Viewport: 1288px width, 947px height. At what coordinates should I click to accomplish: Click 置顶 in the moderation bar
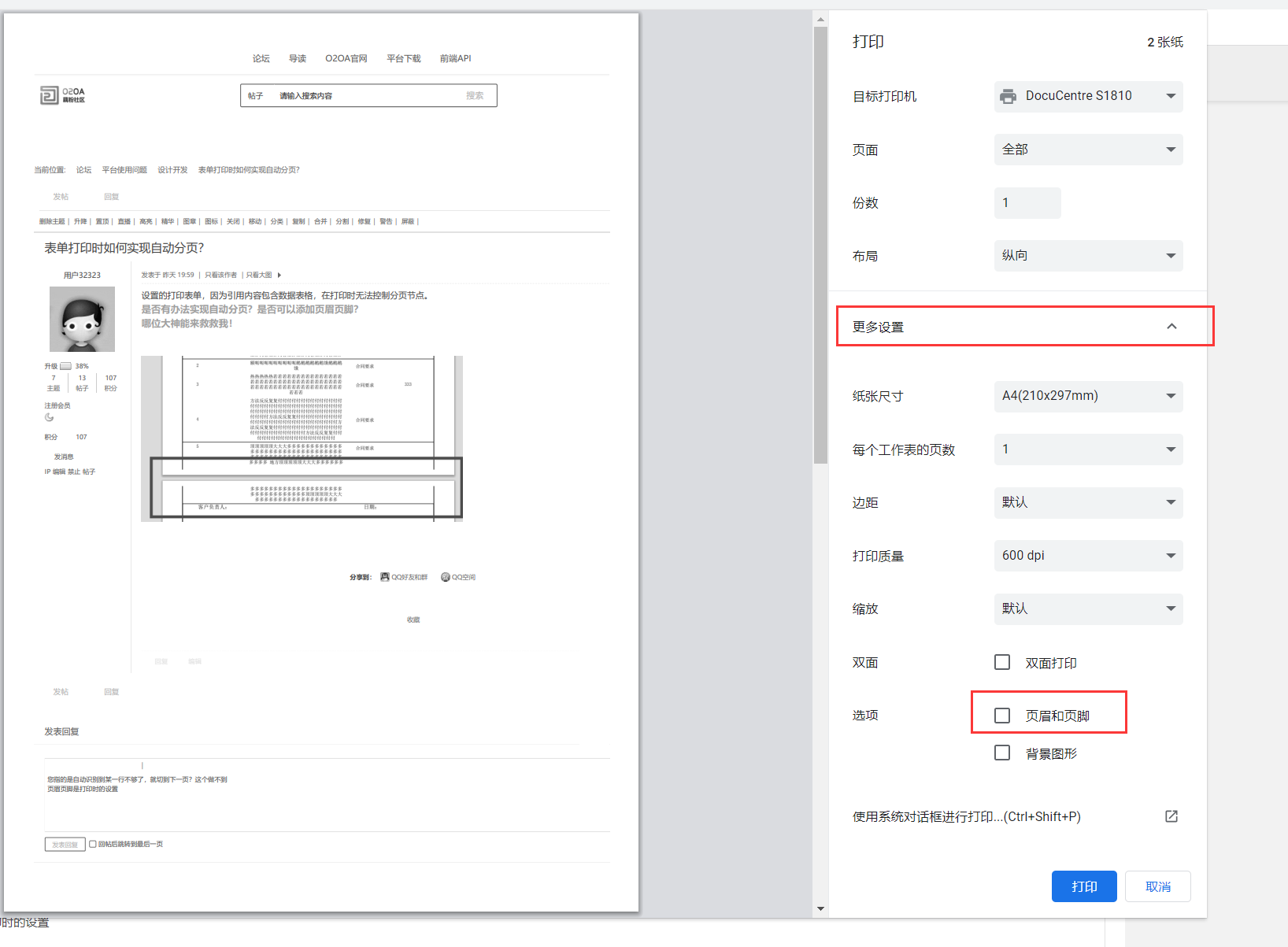tap(102, 221)
